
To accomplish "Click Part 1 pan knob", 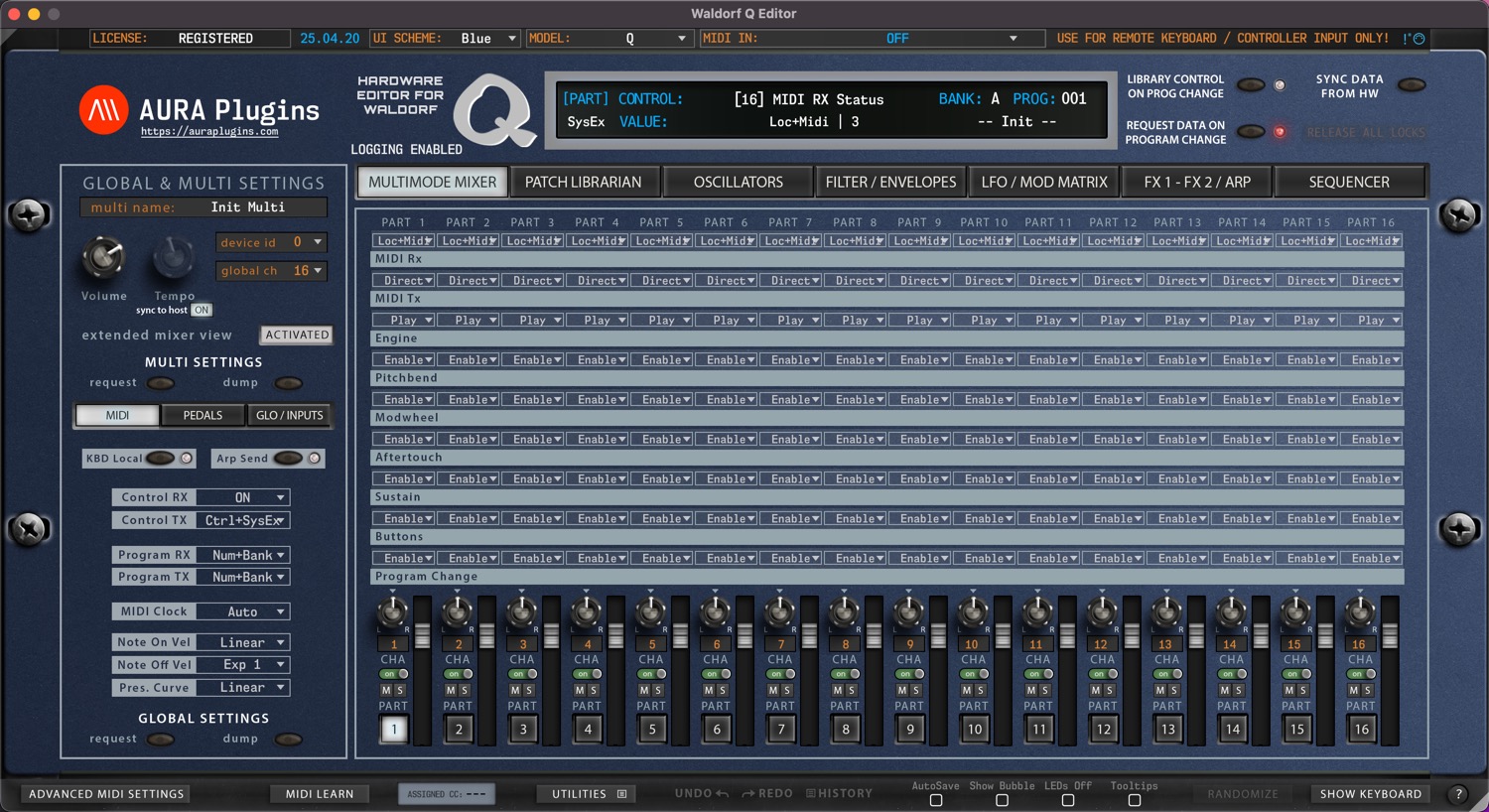I will point(392,612).
